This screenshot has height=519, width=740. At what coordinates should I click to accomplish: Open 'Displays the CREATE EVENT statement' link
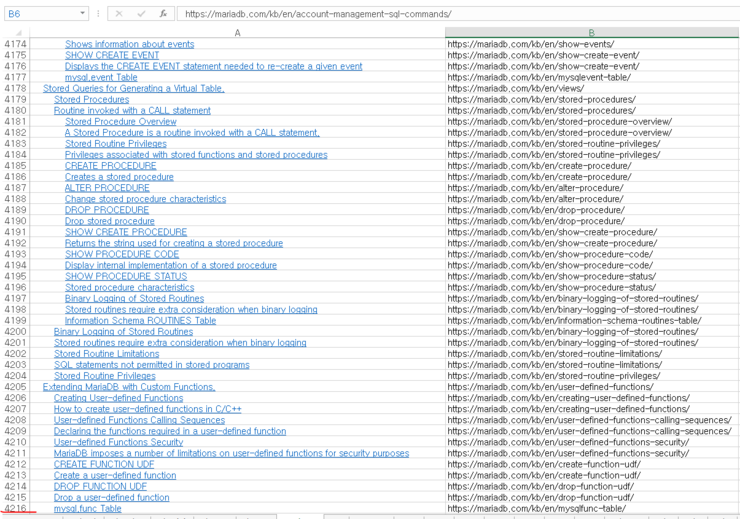213,66
